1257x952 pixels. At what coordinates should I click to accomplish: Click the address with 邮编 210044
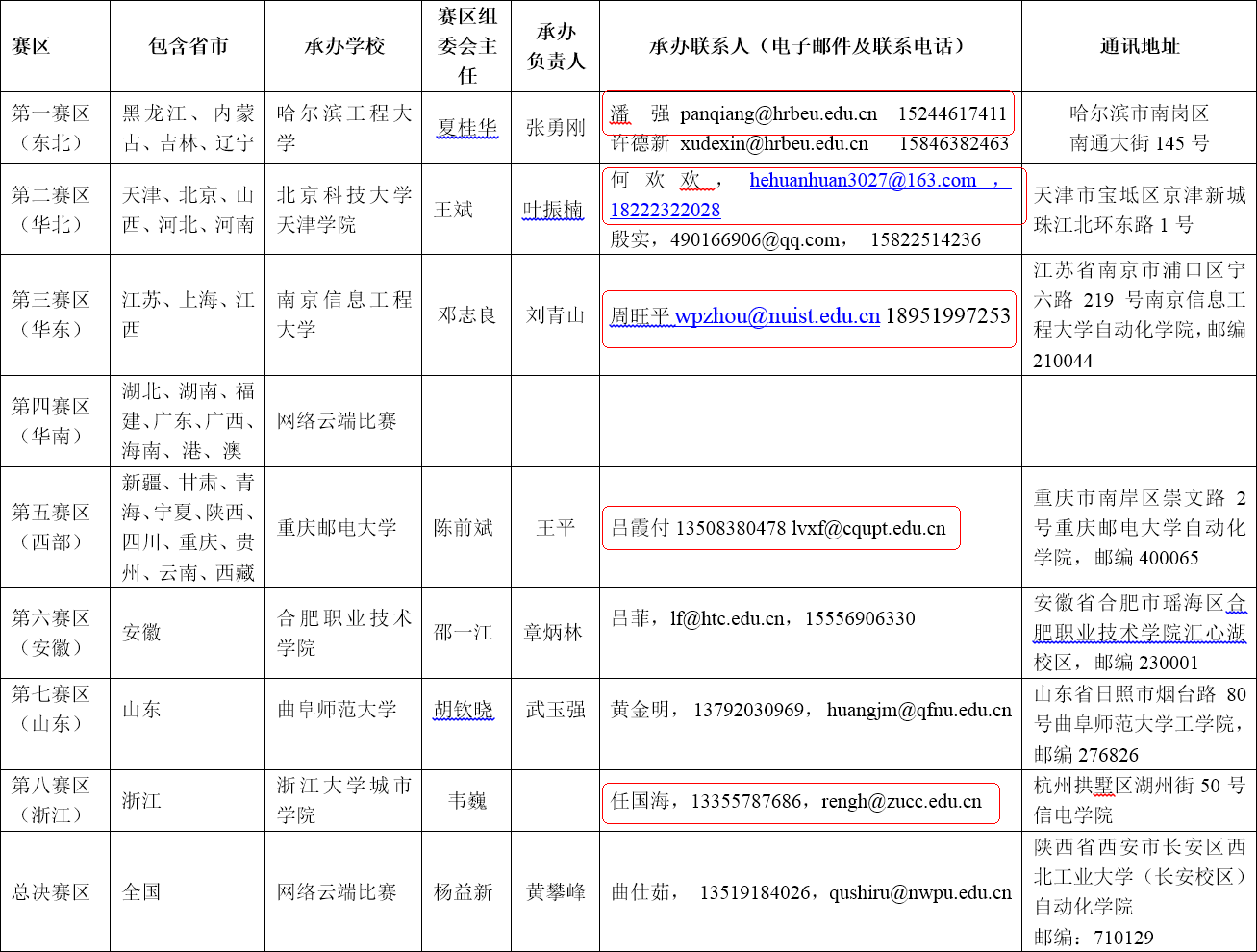click(x=1139, y=314)
